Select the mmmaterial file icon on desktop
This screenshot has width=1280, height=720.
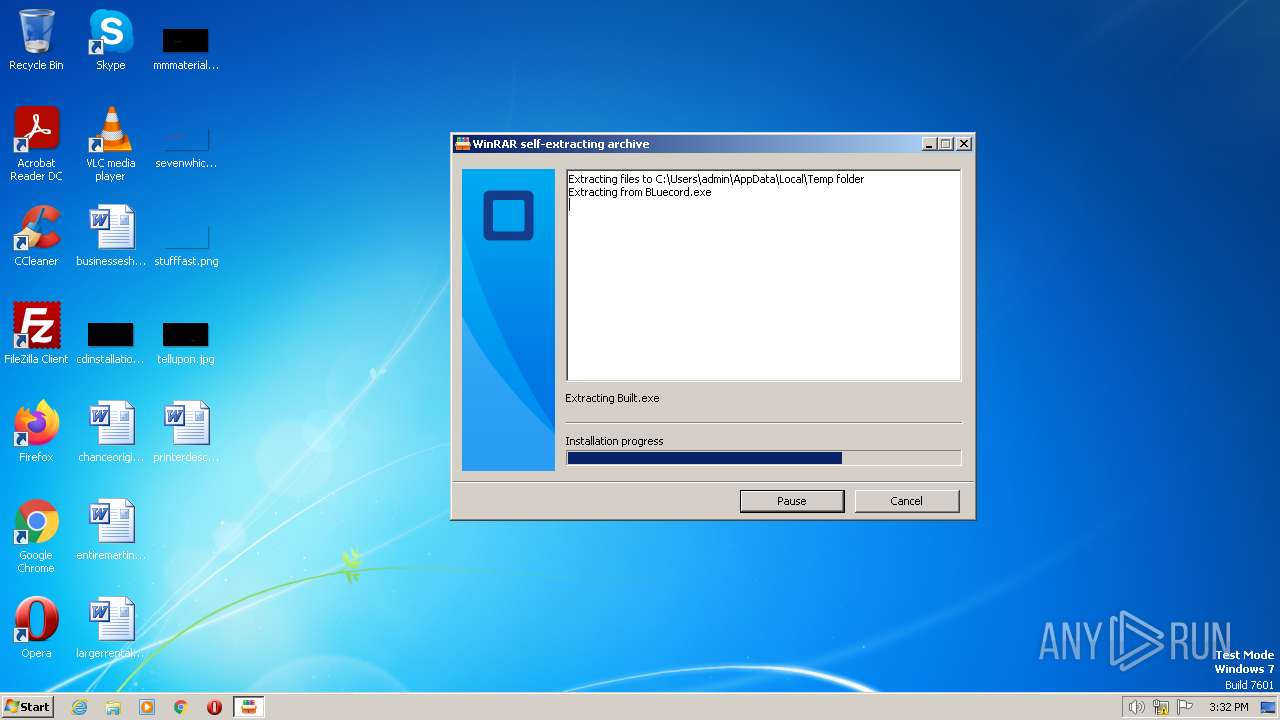pyautogui.click(x=186, y=48)
